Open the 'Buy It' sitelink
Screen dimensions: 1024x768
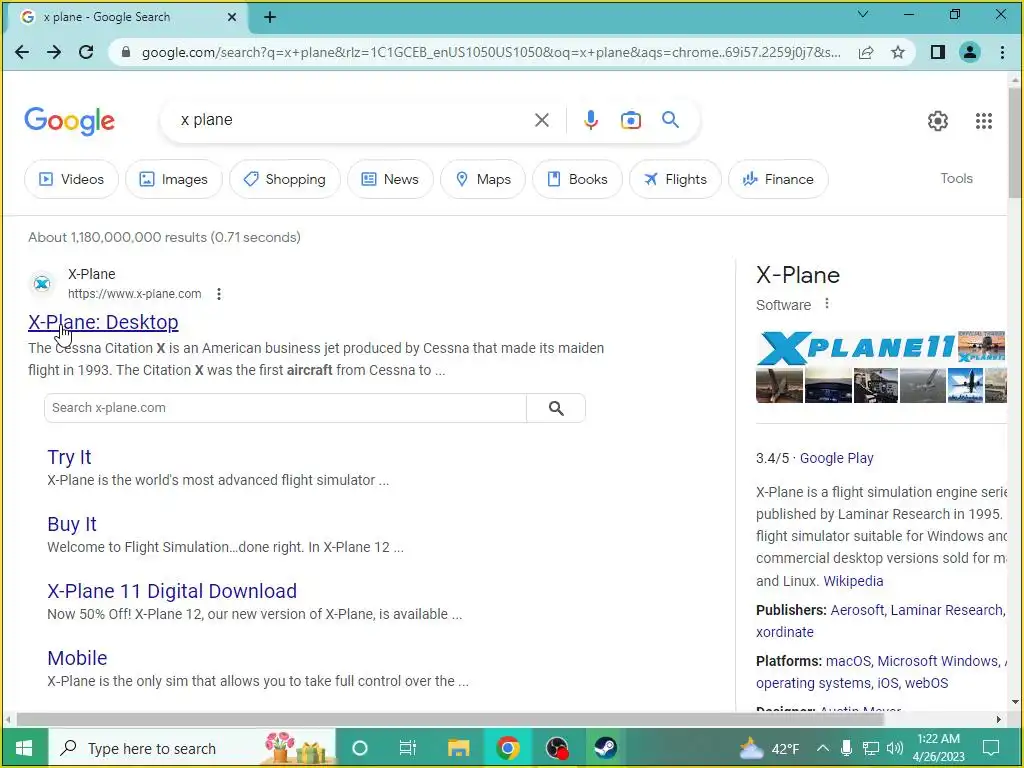tap(72, 524)
